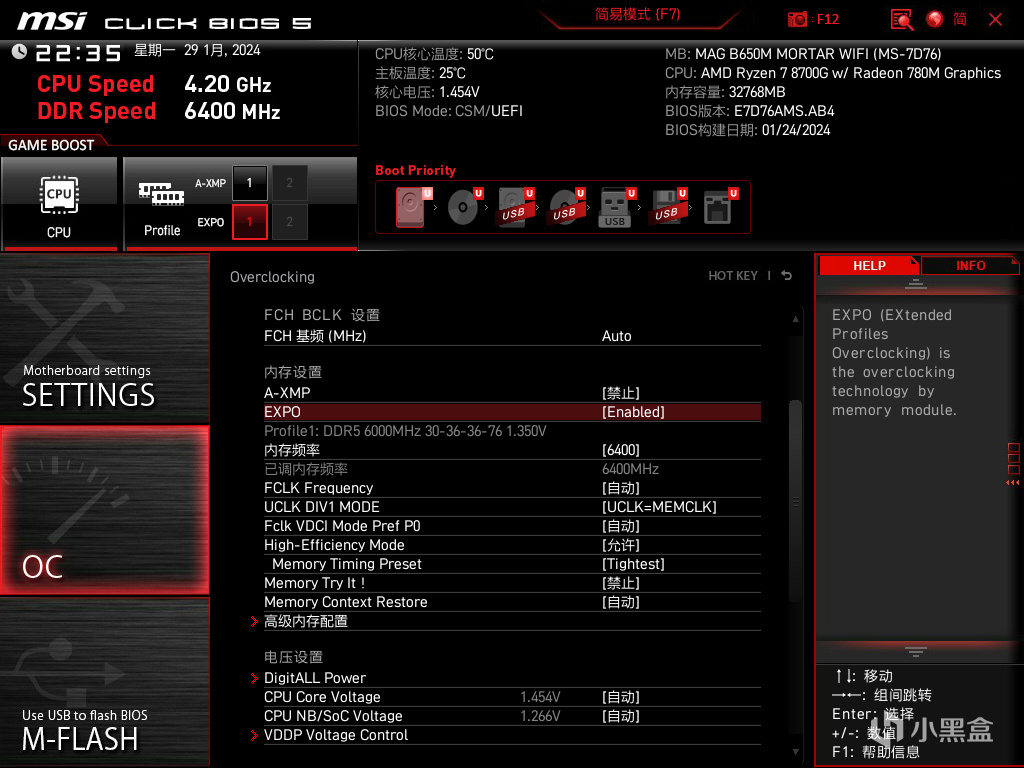The width and height of the screenshot is (1024, 768).
Task: Switch to EZ mode (简易模式 F7)
Action: click(x=637, y=14)
